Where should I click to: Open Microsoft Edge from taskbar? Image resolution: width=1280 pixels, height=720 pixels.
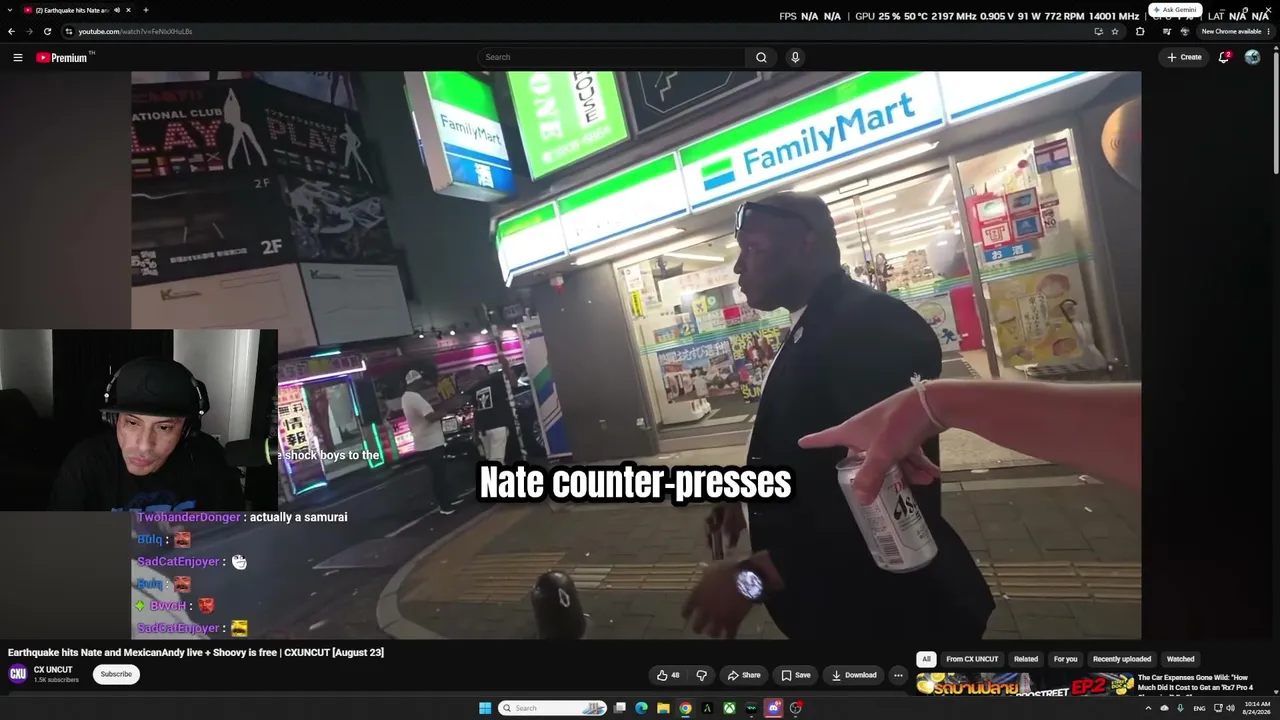tap(641, 708)
